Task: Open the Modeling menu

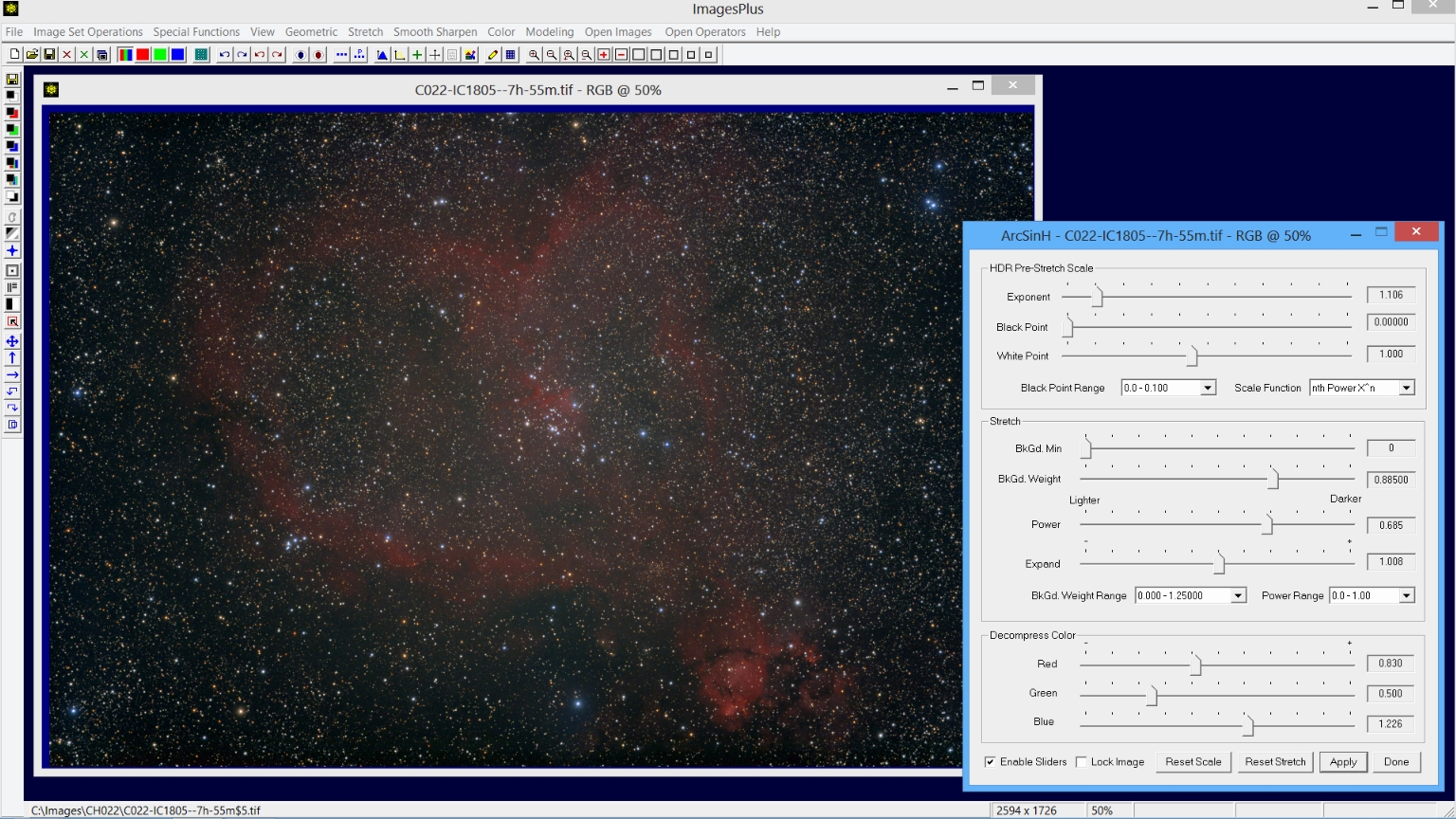Action: (550, 31)
